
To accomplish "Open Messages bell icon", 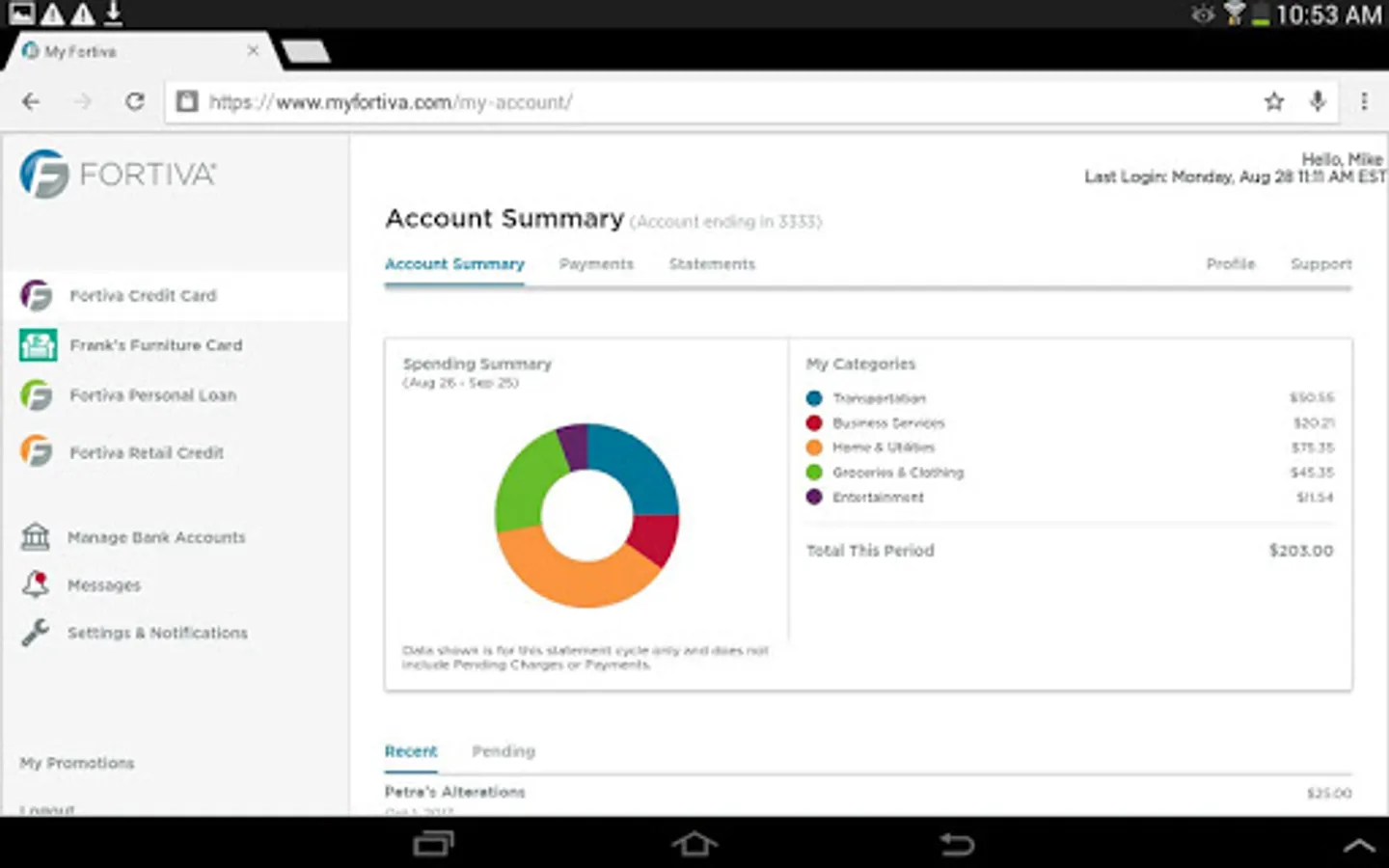I will [36, 583].
